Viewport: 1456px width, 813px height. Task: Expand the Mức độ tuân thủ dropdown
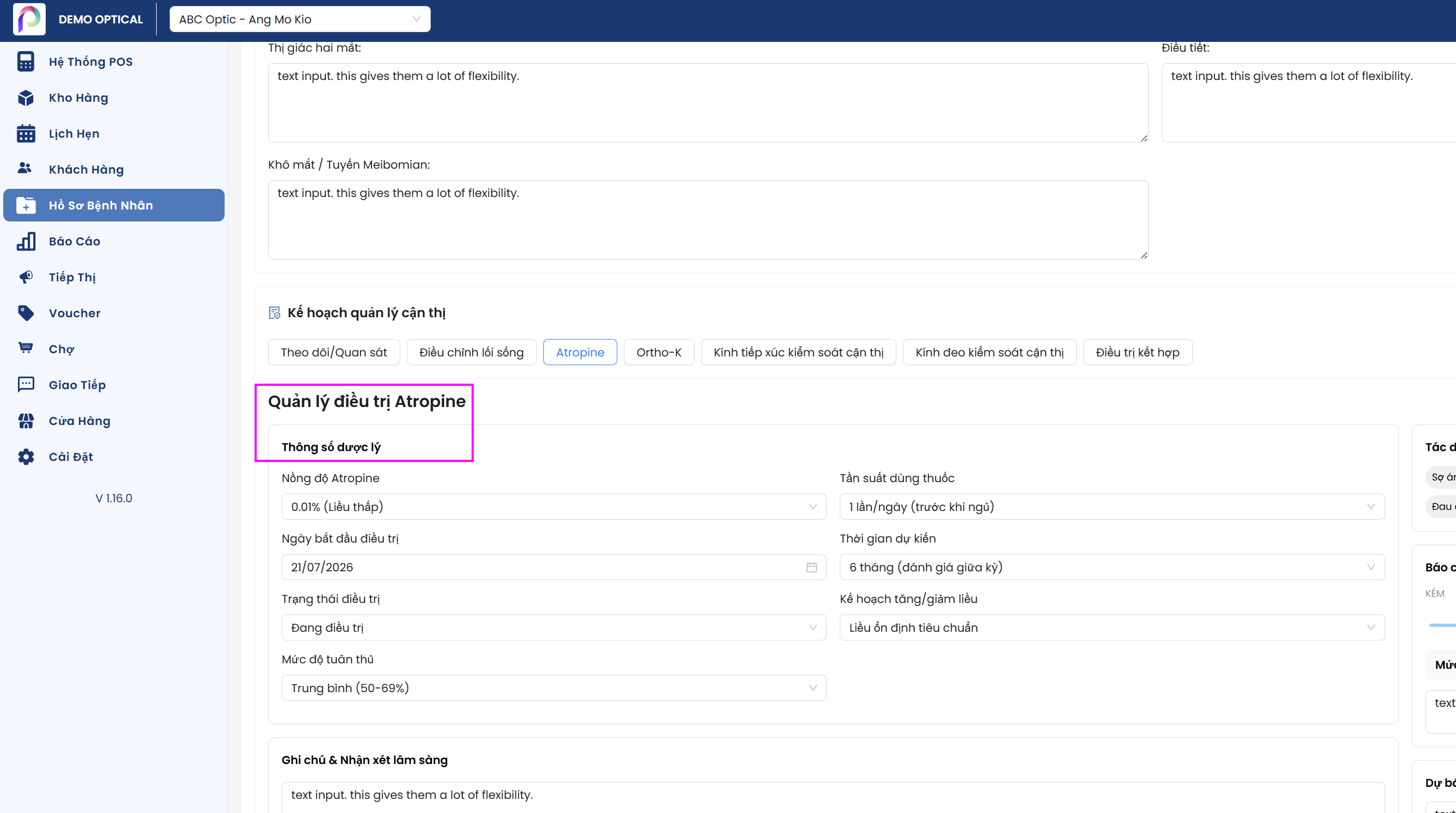pos(553,688)
